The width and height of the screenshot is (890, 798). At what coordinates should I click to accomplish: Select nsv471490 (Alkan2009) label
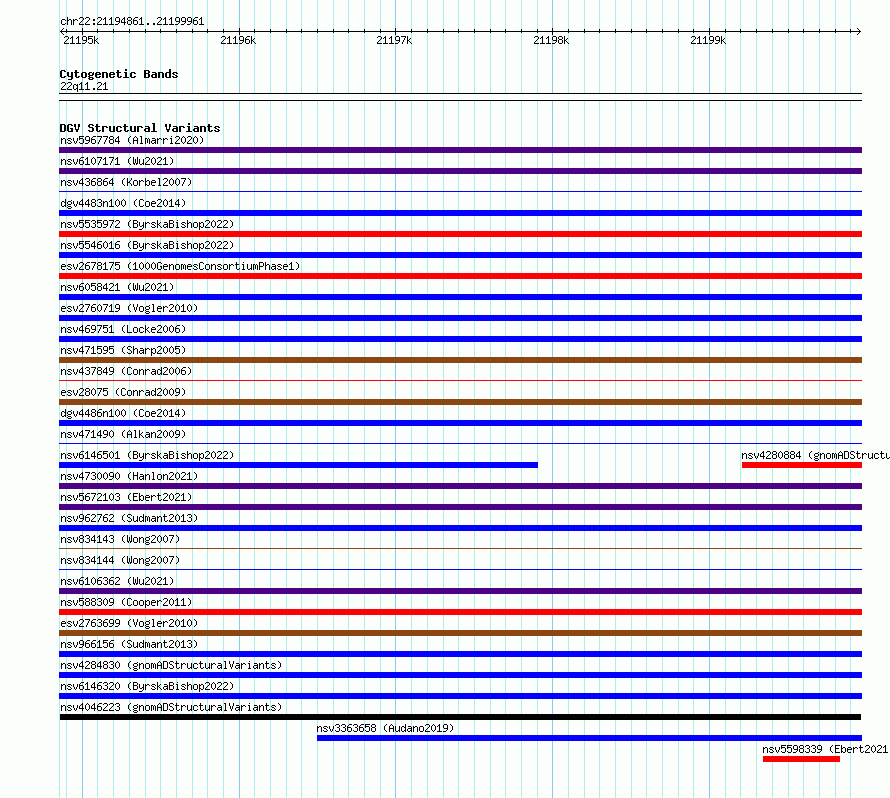pos(123,434)
